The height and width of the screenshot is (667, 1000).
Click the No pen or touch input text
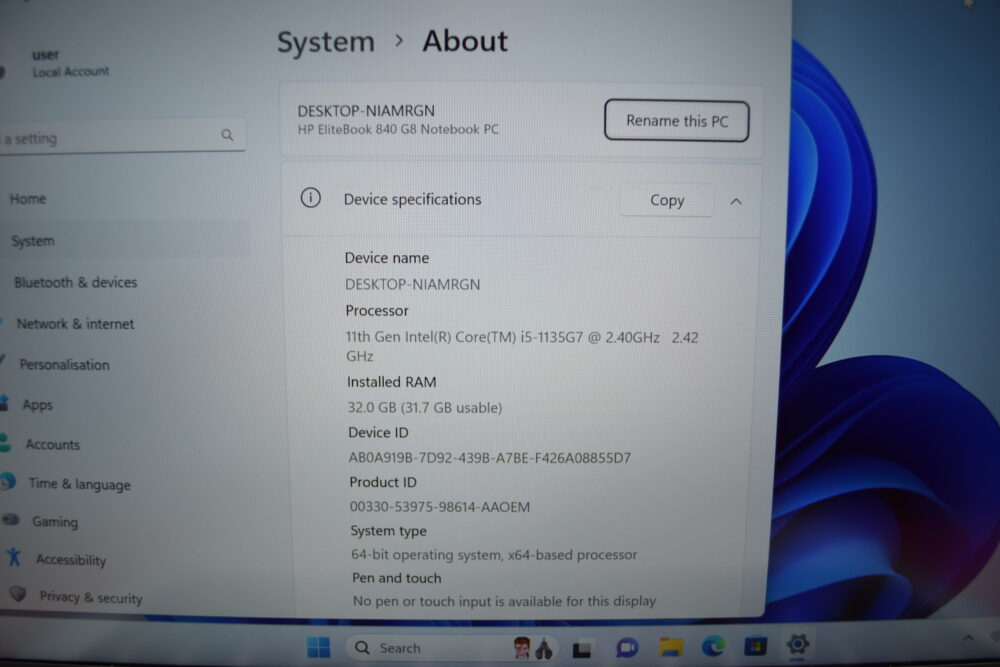click(504, 601)
